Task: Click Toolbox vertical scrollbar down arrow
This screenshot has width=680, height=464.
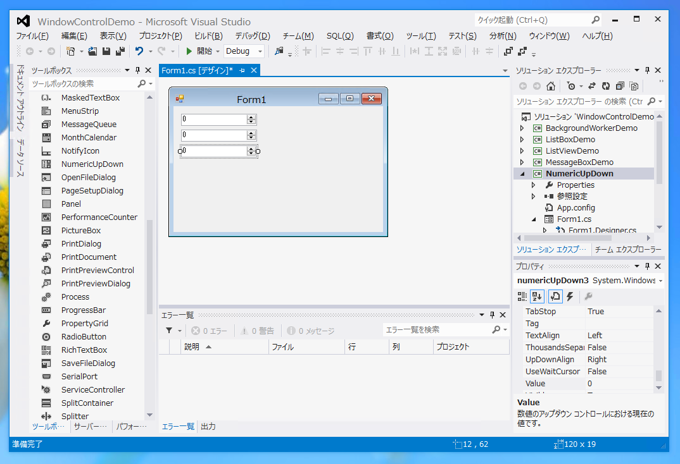Action: click(150, 415)
